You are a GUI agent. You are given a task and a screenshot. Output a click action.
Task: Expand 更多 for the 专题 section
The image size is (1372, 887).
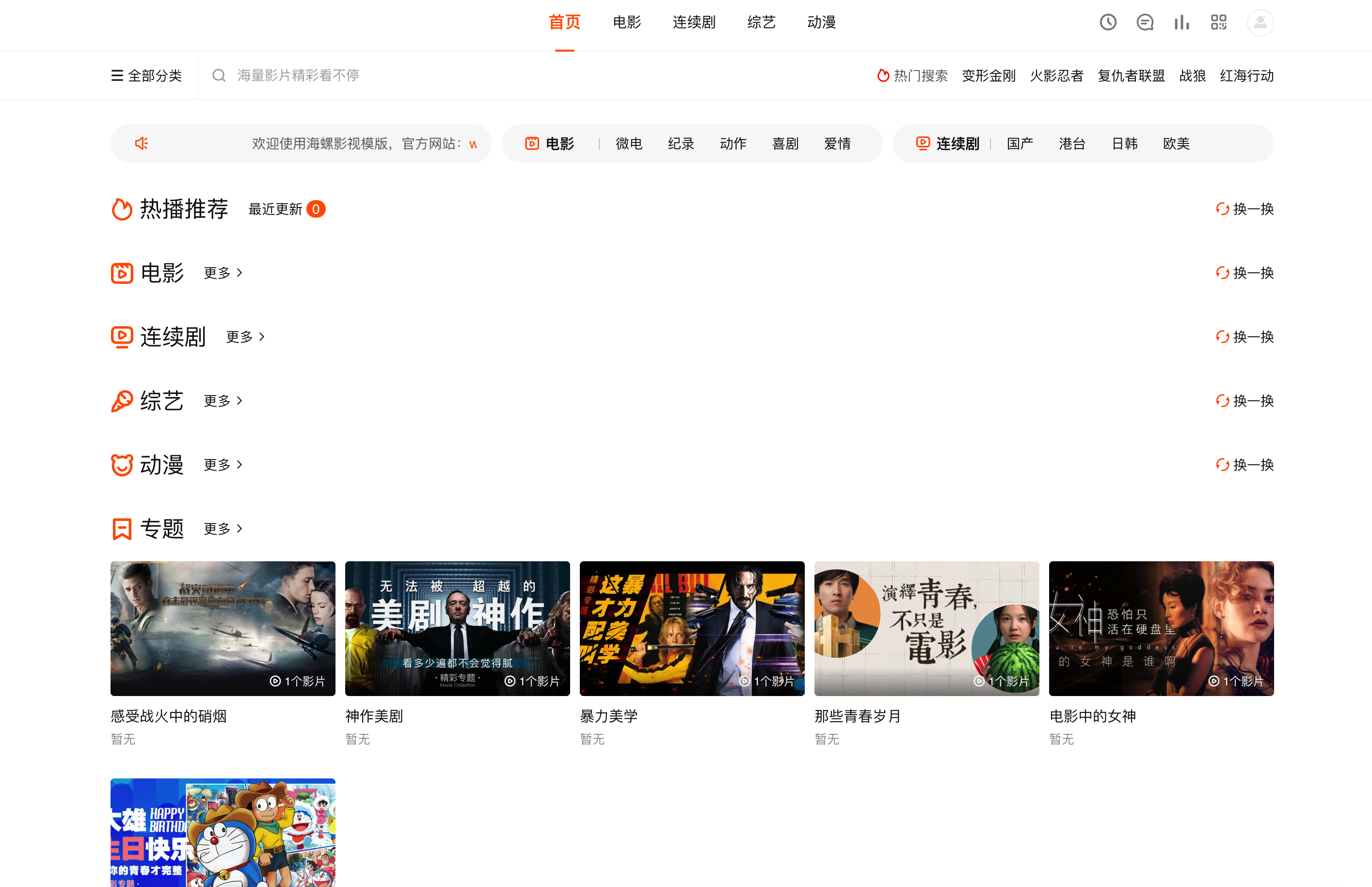223,529
